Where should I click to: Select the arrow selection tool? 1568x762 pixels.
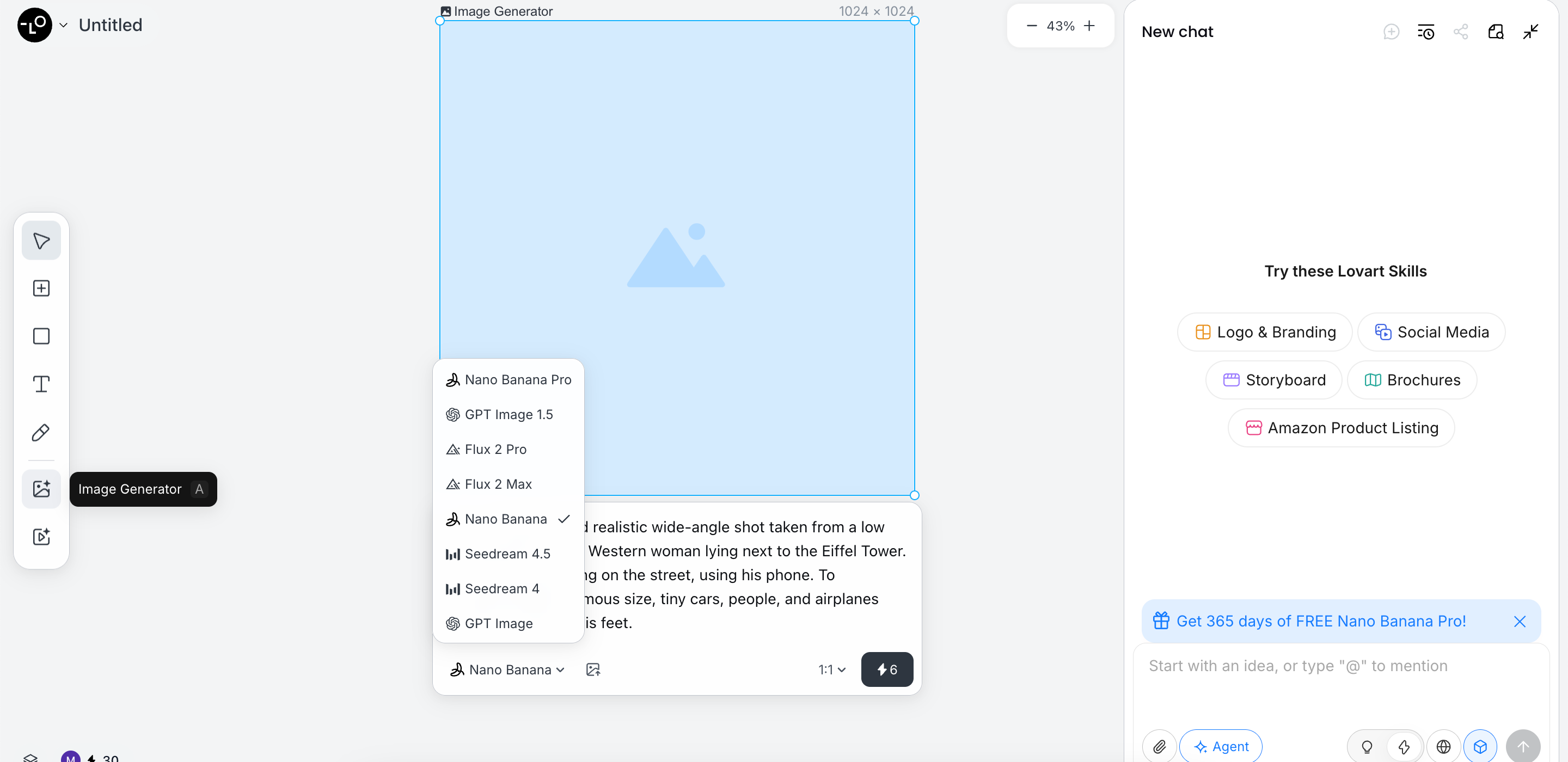click(x=41, y=240)
